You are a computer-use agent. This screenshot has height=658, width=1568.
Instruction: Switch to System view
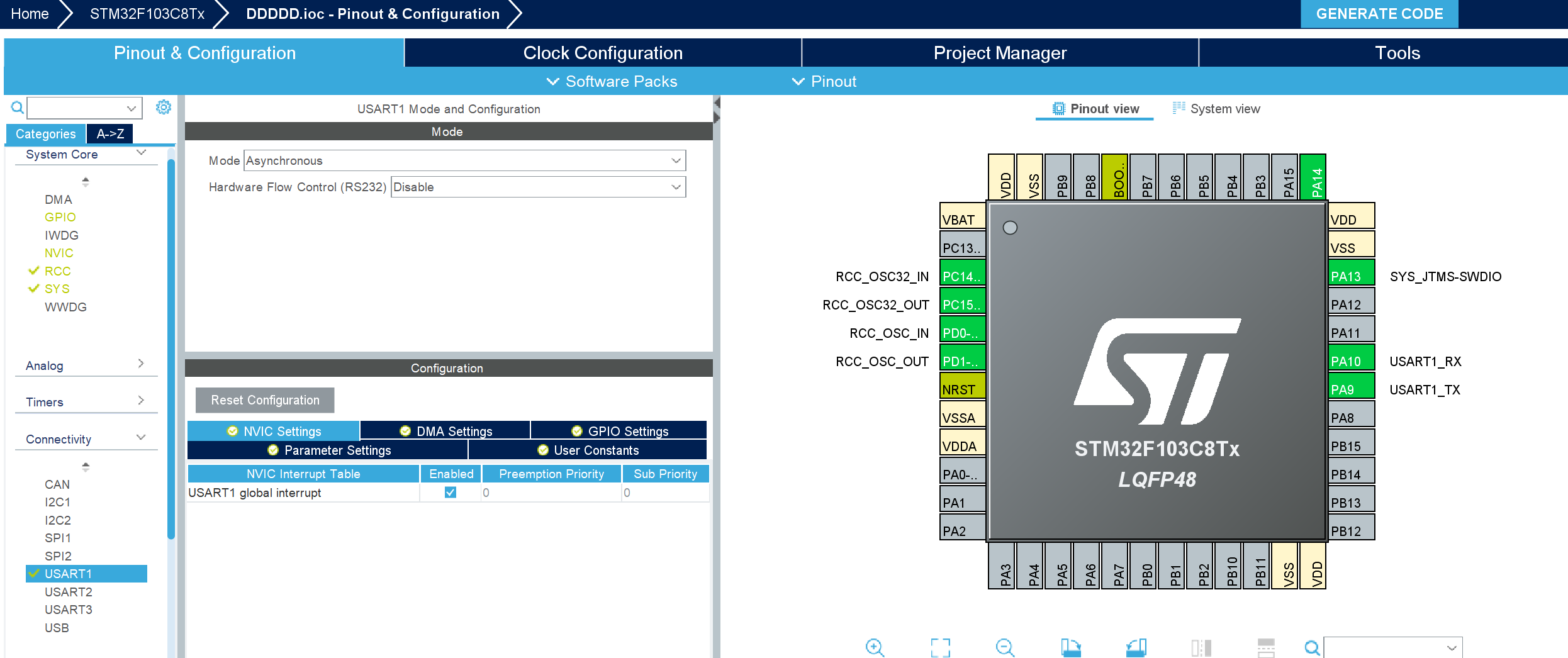[x=1216, y=109]
